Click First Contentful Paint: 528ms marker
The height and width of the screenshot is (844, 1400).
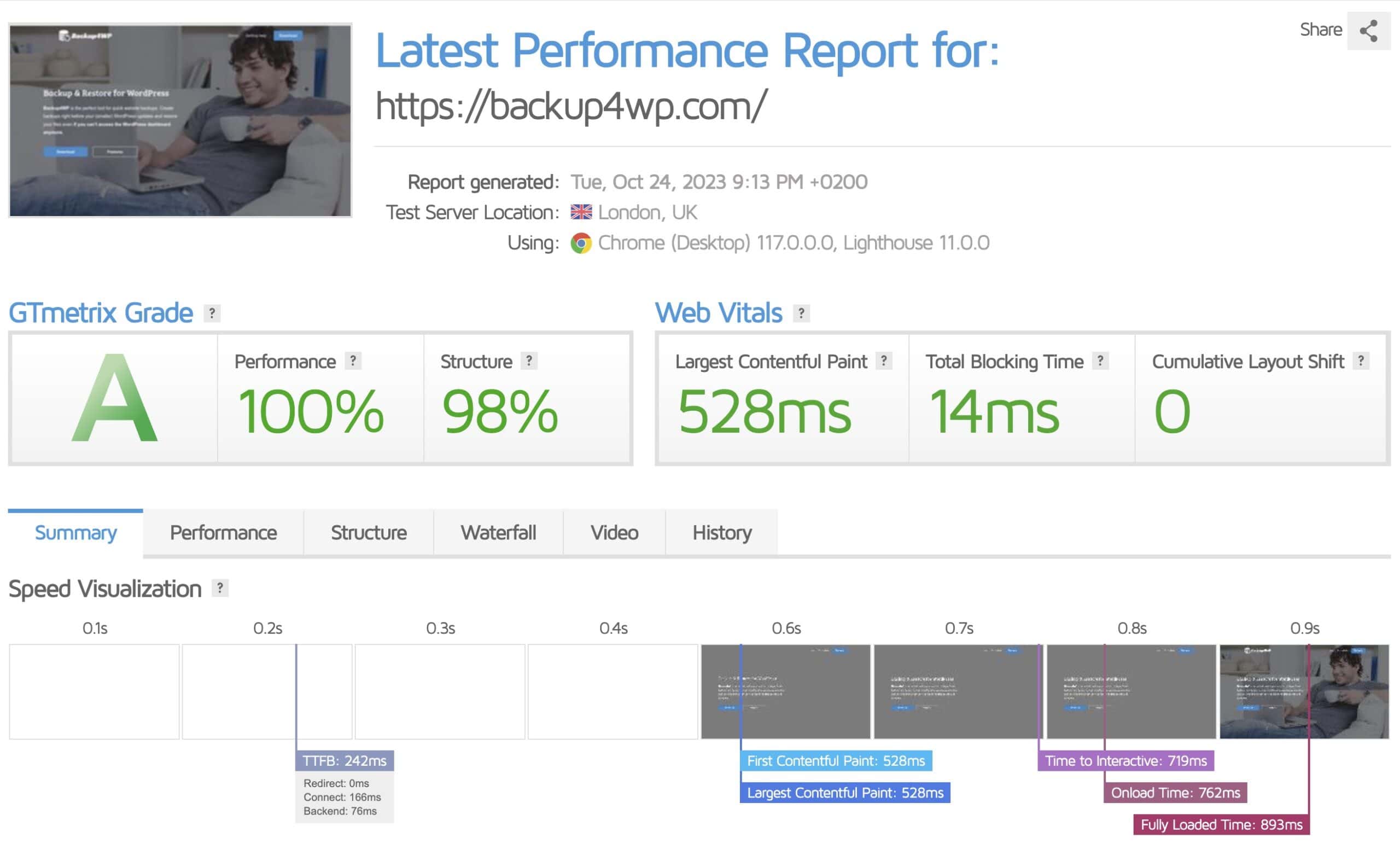pyautogui.click(x=836, y=760)
